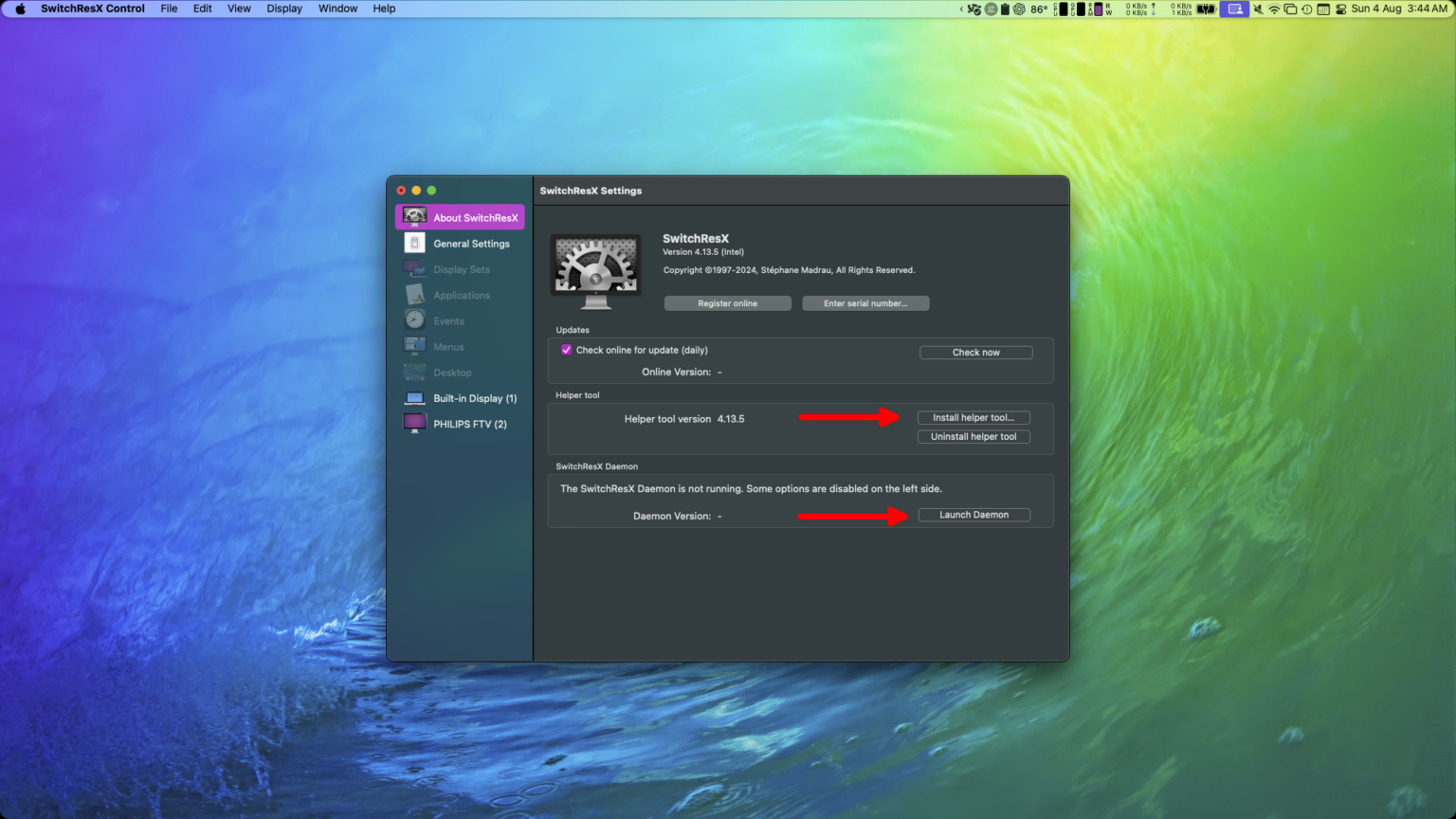Screen dimensions: 1456x819
Task: Click Uninstall helper tool
Action: pyautogui.click(x=974, y=436)
